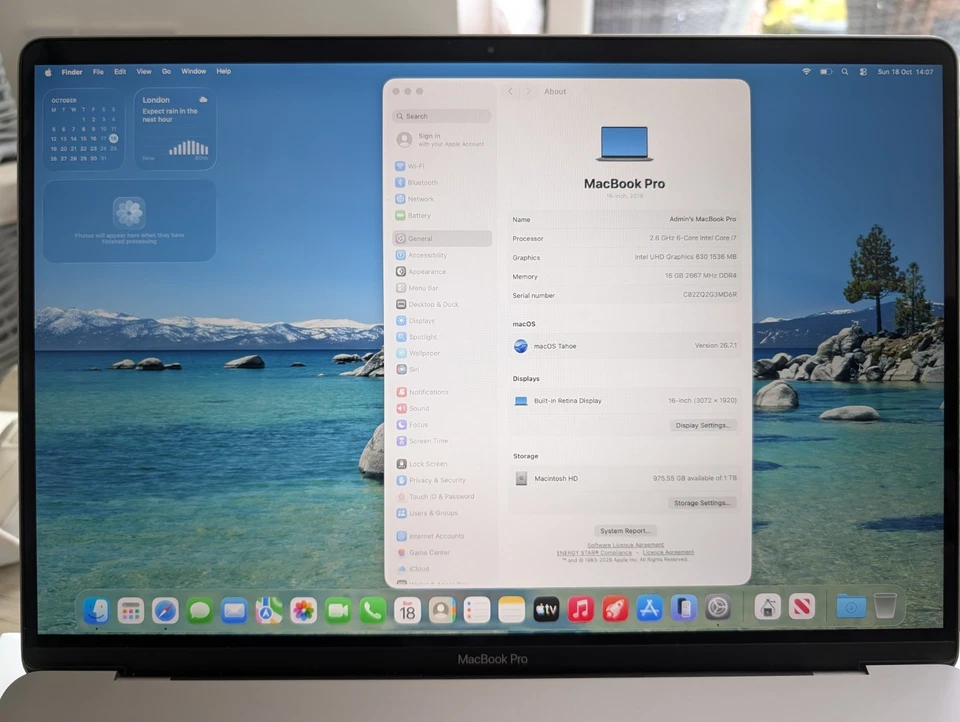
Task: Click the Photos desktop widget
Action: [x=129, y=221]
